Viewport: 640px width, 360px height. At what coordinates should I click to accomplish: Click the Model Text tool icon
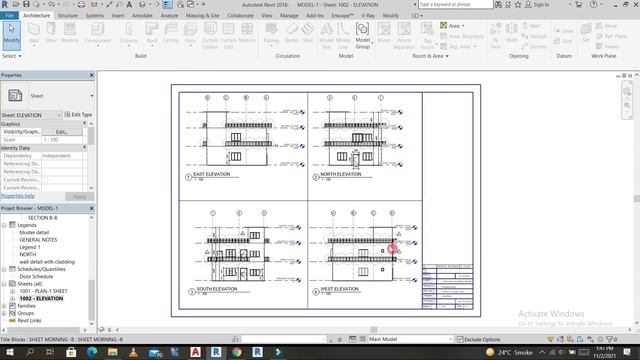click(x=326, y=29)
